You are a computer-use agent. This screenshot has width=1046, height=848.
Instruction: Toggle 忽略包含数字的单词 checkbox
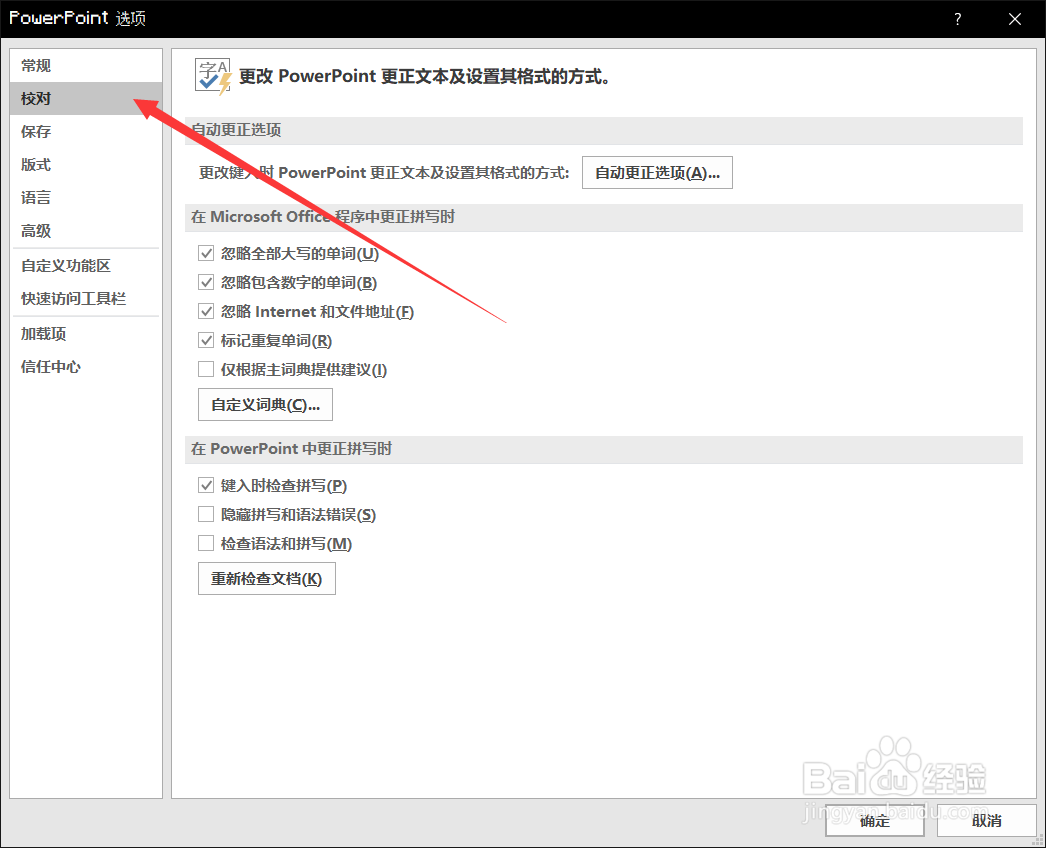[x=206, y=283]
